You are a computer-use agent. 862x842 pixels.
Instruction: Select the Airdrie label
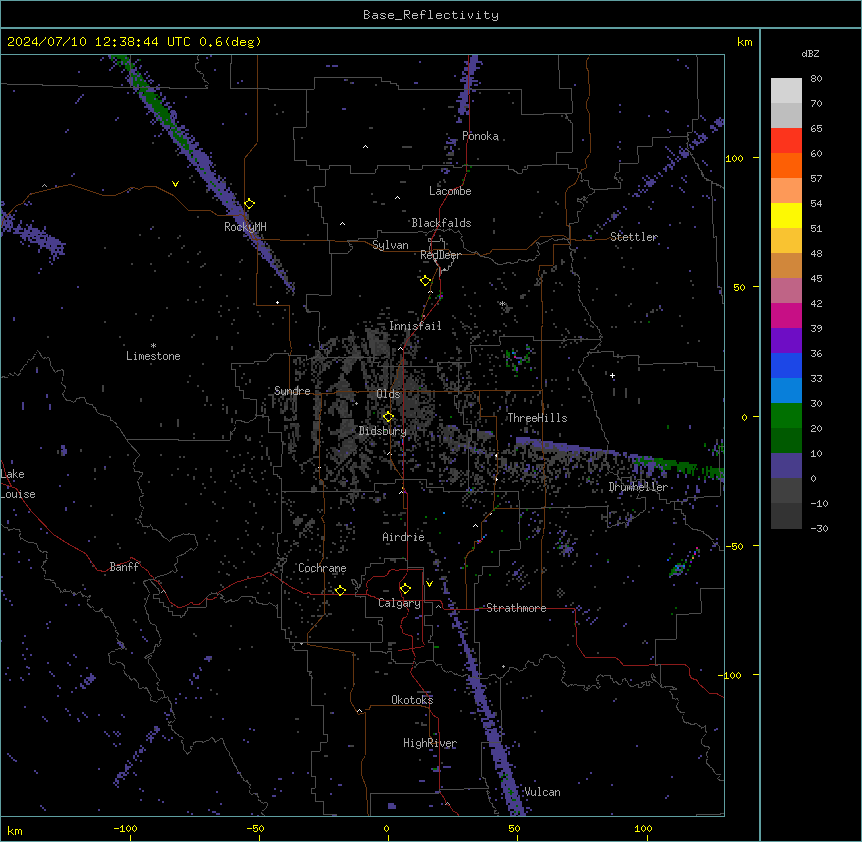click(x=404, y=537)
